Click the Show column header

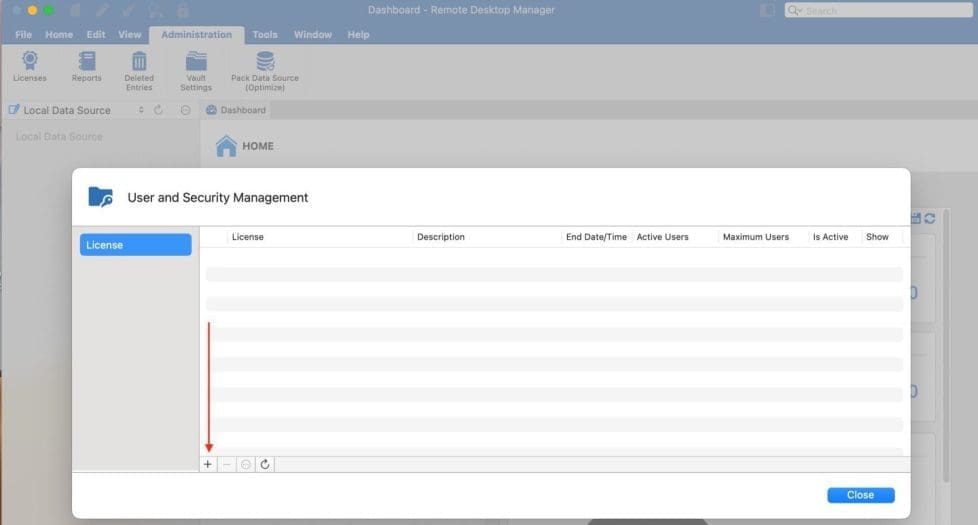click(877, 237)
